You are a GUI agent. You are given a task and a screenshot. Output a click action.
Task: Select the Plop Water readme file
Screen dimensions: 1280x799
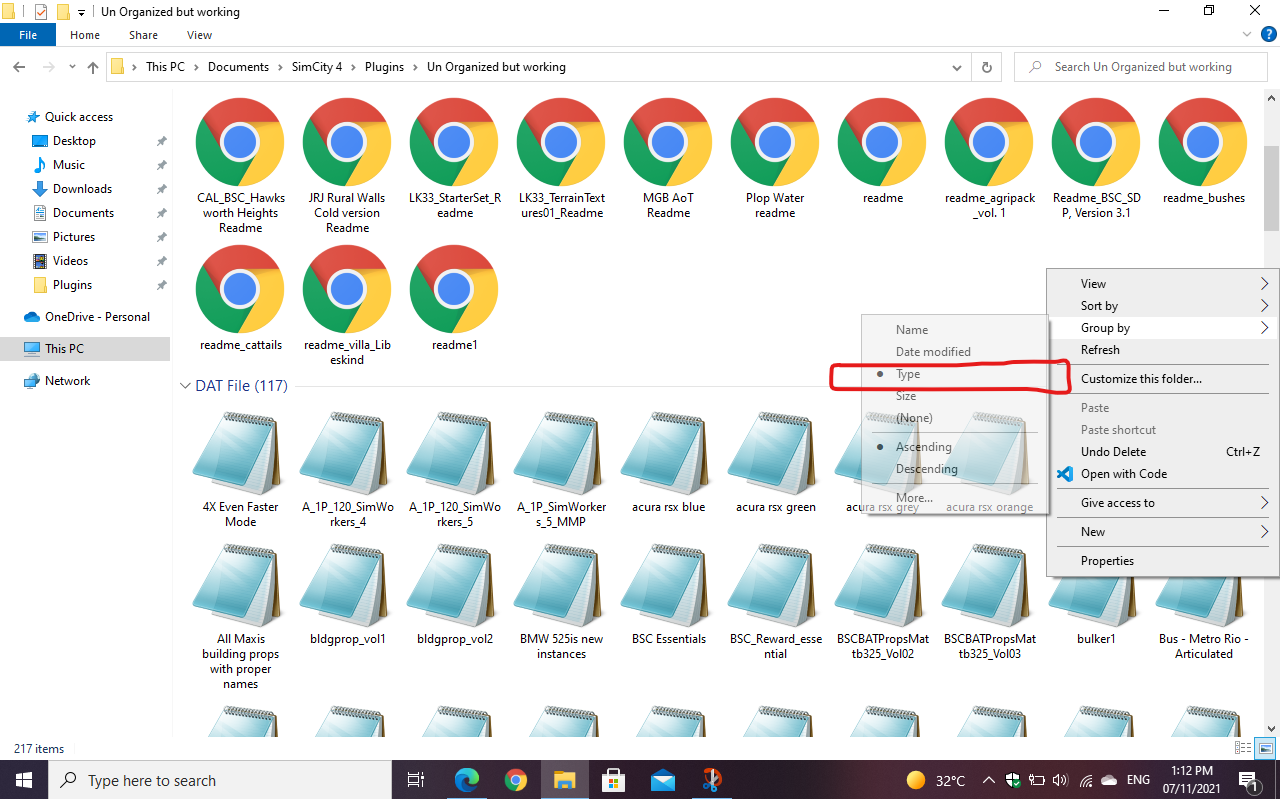coord(775,158)
